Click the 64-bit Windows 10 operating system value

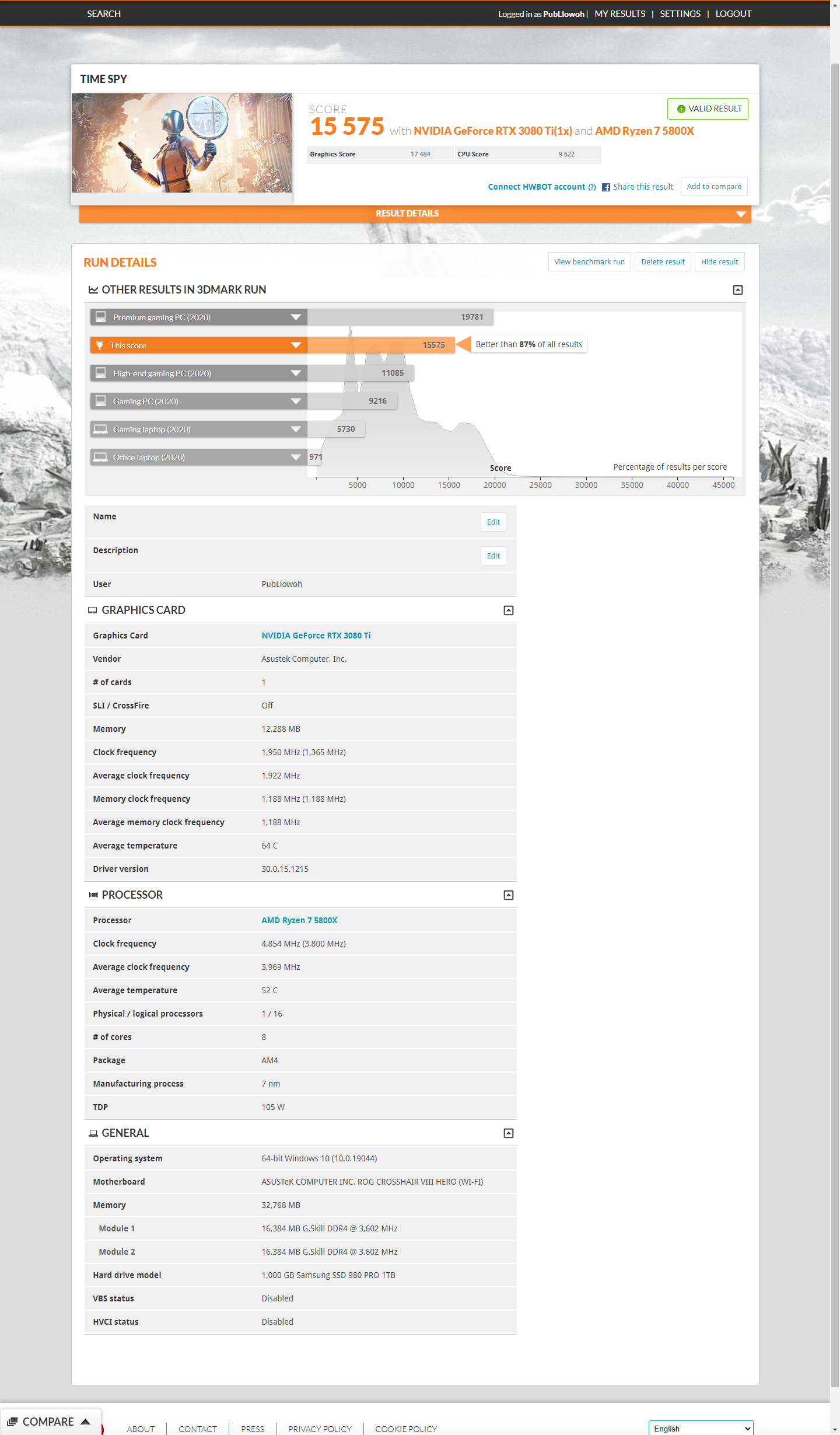[x=319, y=1158]
